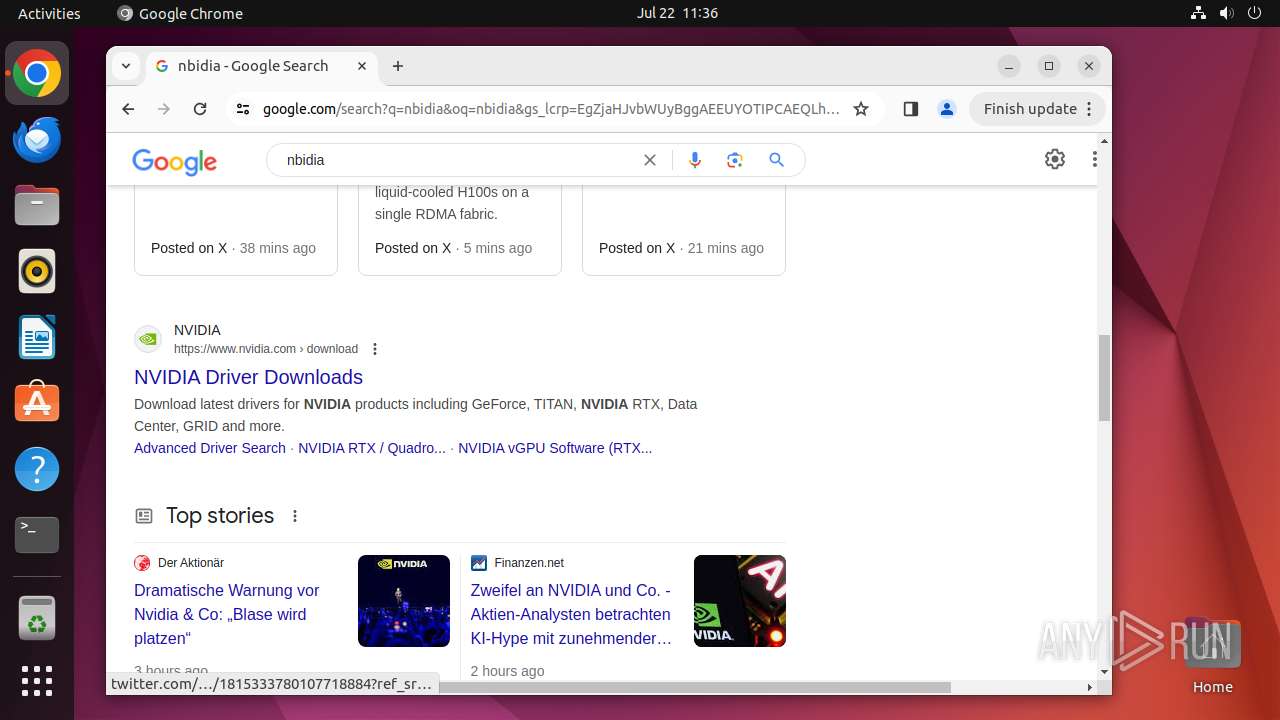Open Ubuntu Software from dock
The width and height of the screenshot is (1280, 720).
point(37,403)
